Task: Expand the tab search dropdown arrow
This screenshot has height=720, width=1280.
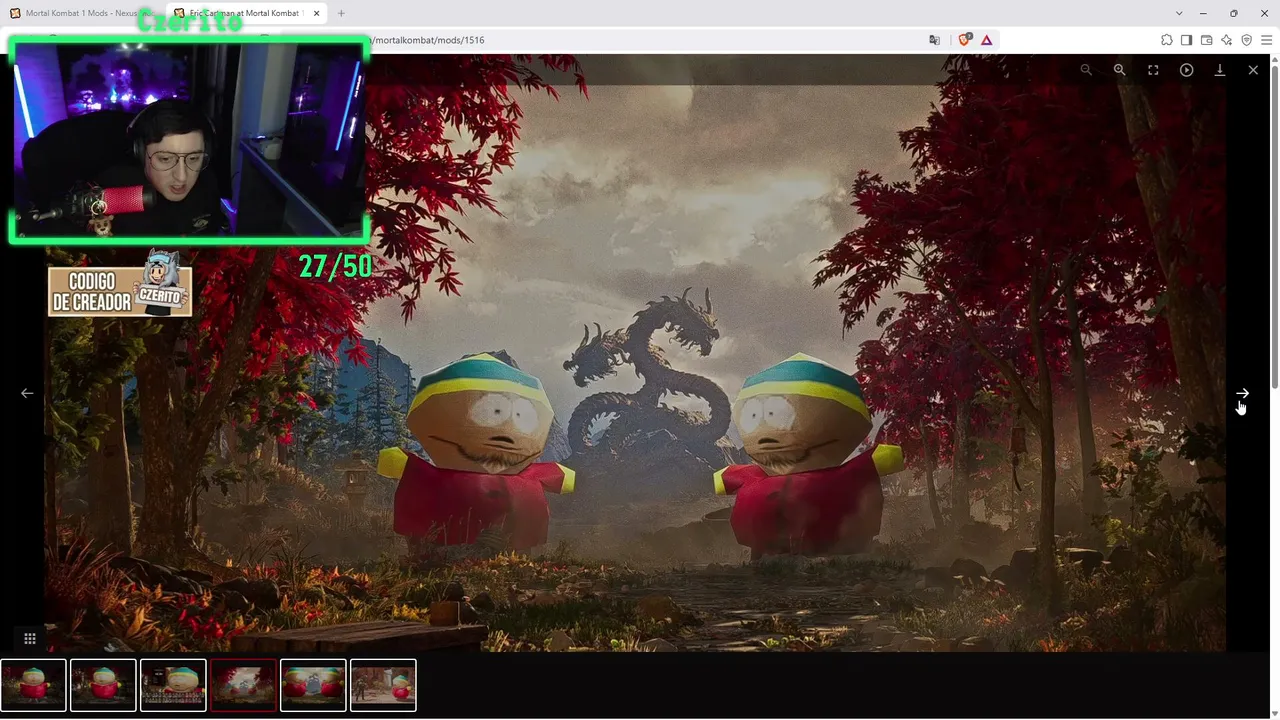Action: pyautogui.click(x=1179, y=13)
